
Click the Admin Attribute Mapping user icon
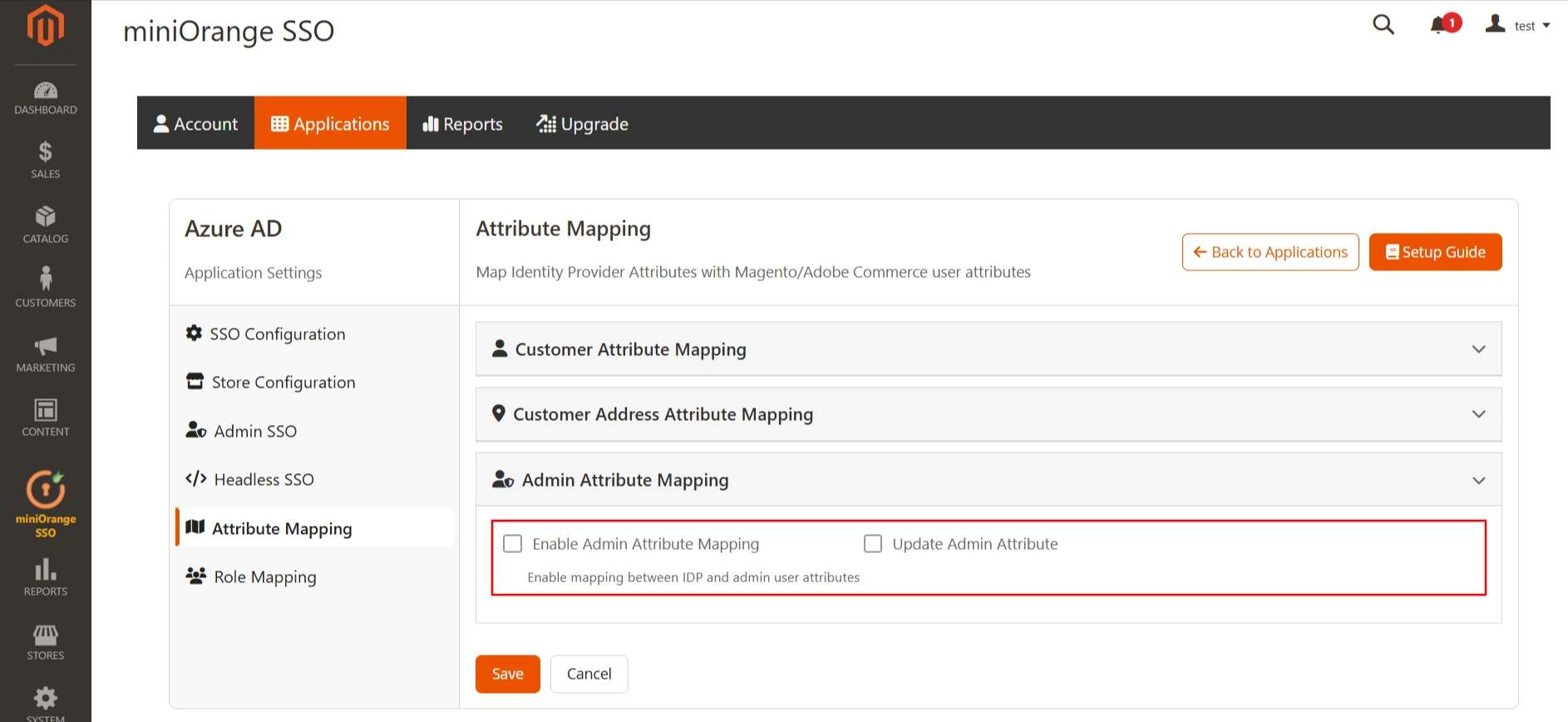(503, 479)
